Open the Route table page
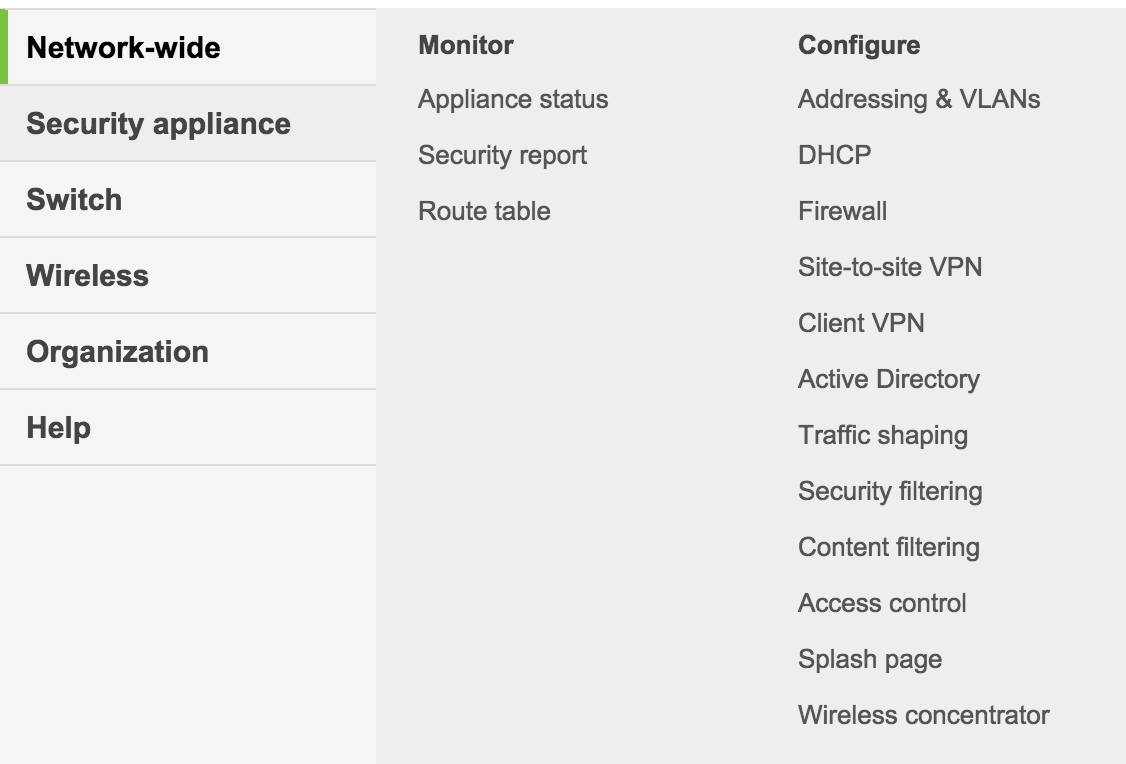This screenshot has height=764, width=1126. pyautogui.click(x=484, y=212)
